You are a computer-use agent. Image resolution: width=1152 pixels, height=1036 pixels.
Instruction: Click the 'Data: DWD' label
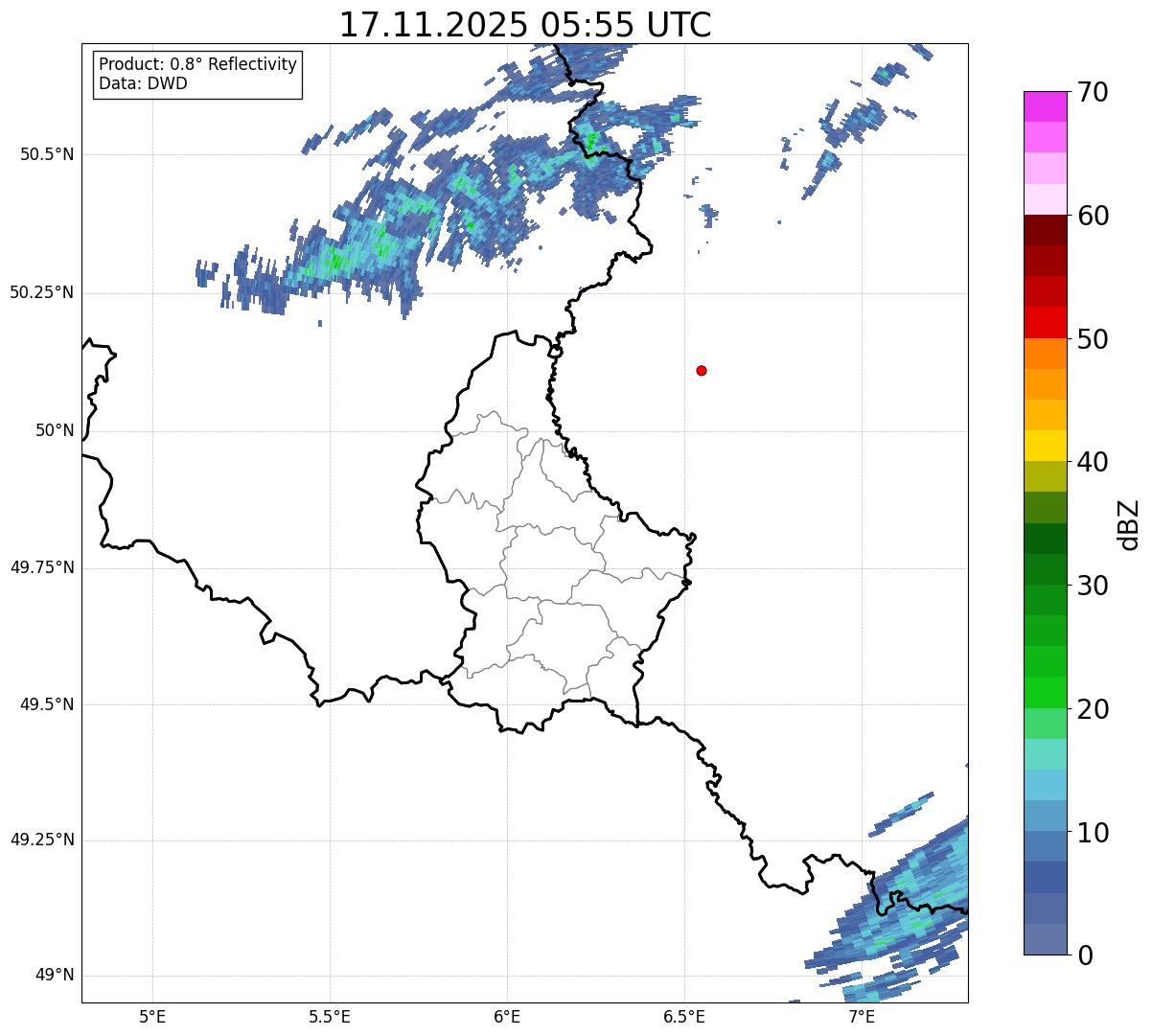[143, 83]
